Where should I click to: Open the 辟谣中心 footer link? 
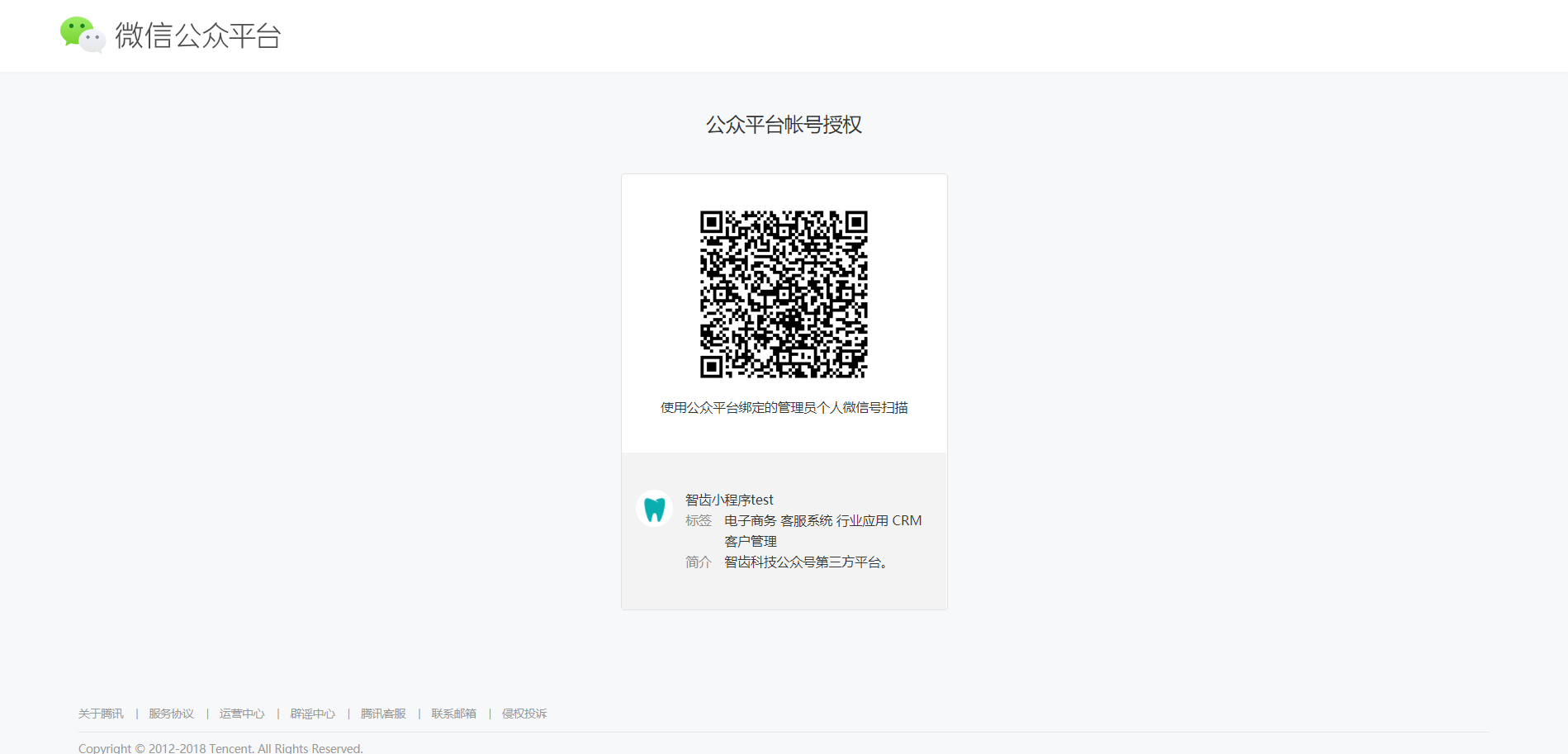(313, 714)
